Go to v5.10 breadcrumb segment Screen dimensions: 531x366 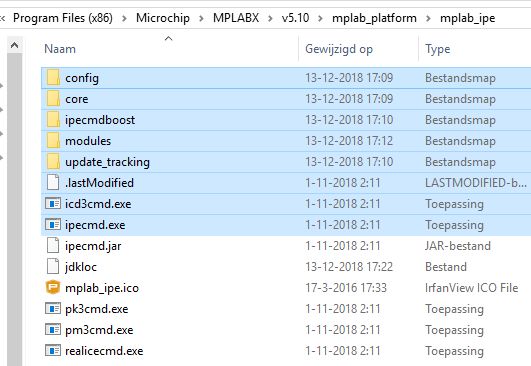click(x=295, y=18)
